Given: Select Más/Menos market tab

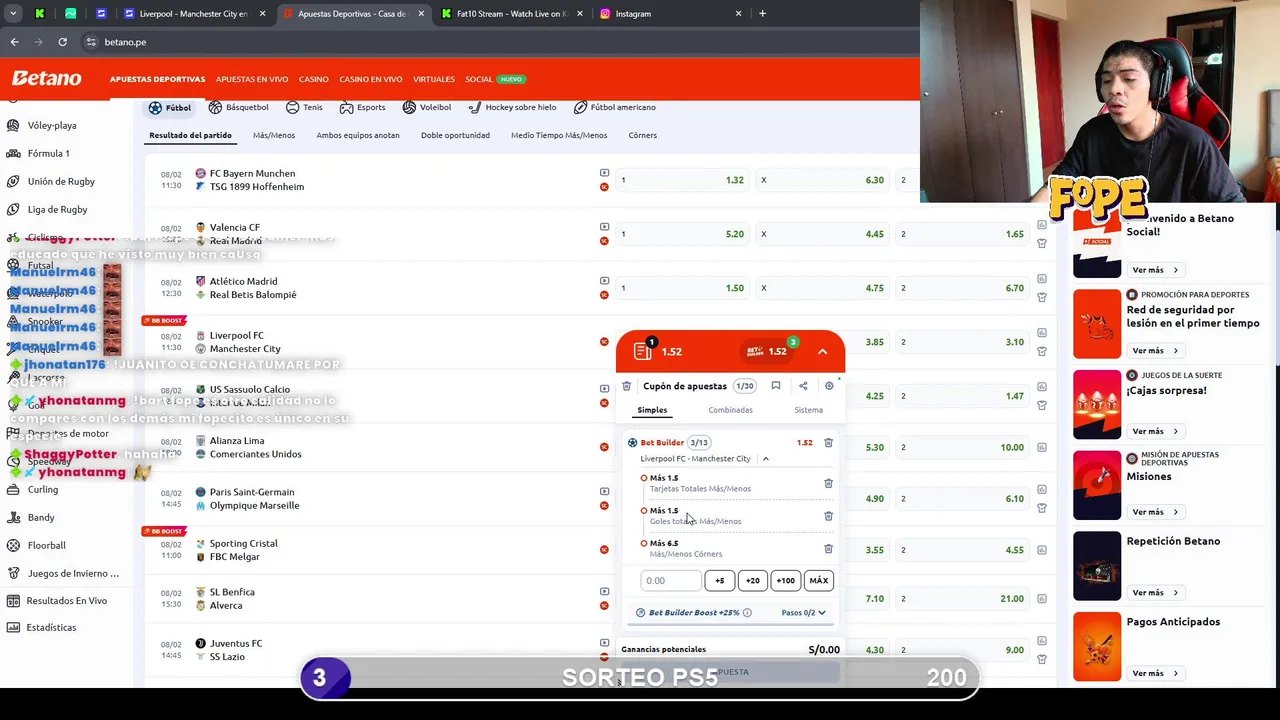Looking at the screenshot, I should coord(274,135).
